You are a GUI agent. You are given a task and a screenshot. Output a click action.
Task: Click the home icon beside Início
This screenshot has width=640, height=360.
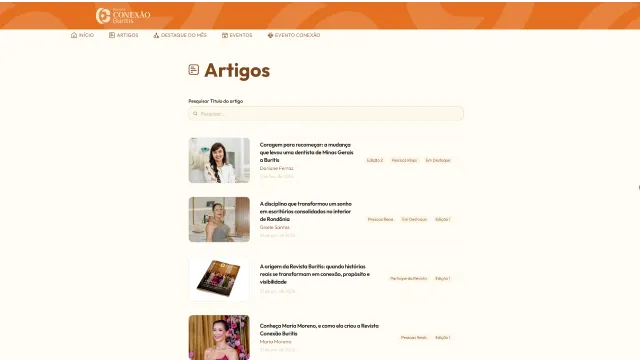[74, 35]
